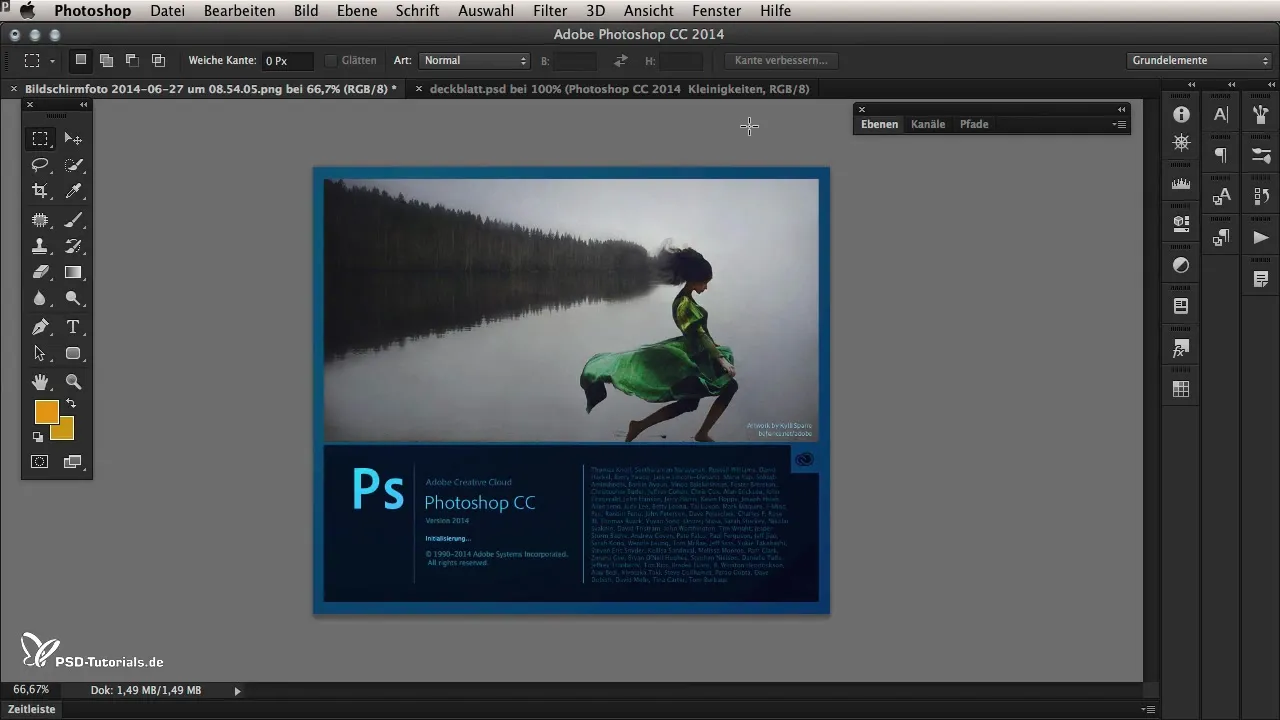Toggle Quick Mask mode
Screen dimensions: 1280x720
[40, 462]
